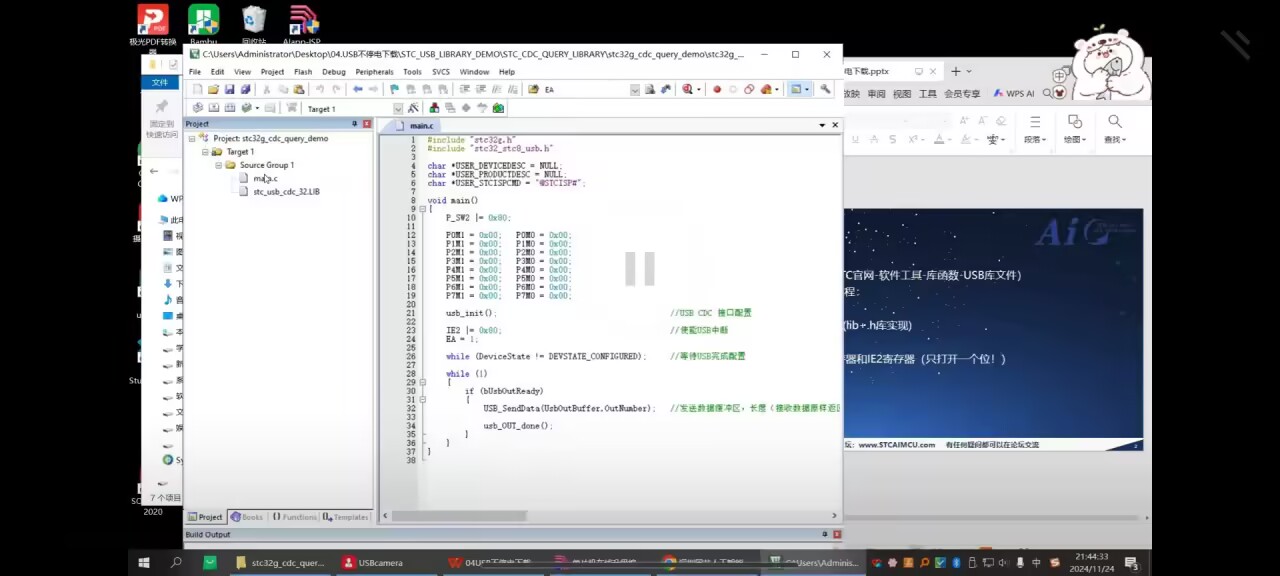Start the debug session icon
The width and height of the screenshot is (1280, 576).
pos(687,89)
